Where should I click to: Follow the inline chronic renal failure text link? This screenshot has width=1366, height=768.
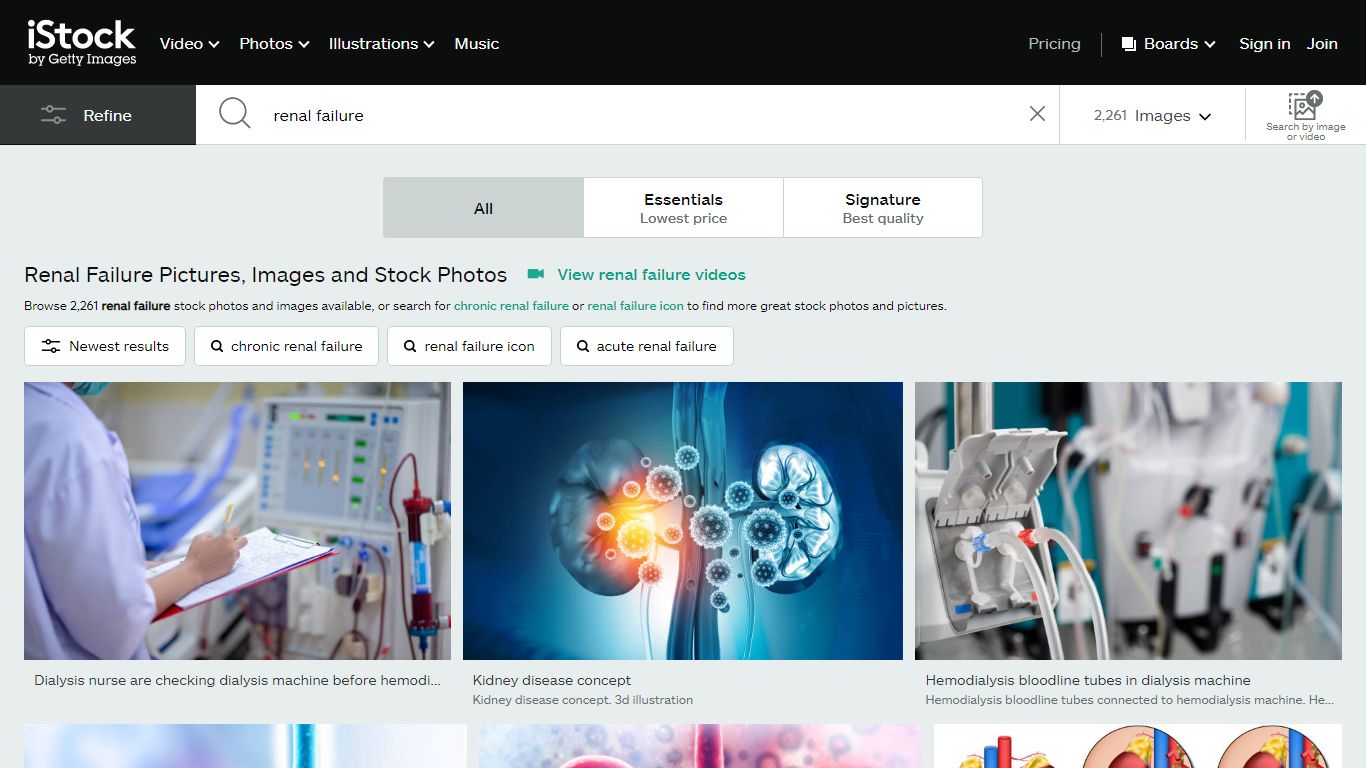[511, 306]
